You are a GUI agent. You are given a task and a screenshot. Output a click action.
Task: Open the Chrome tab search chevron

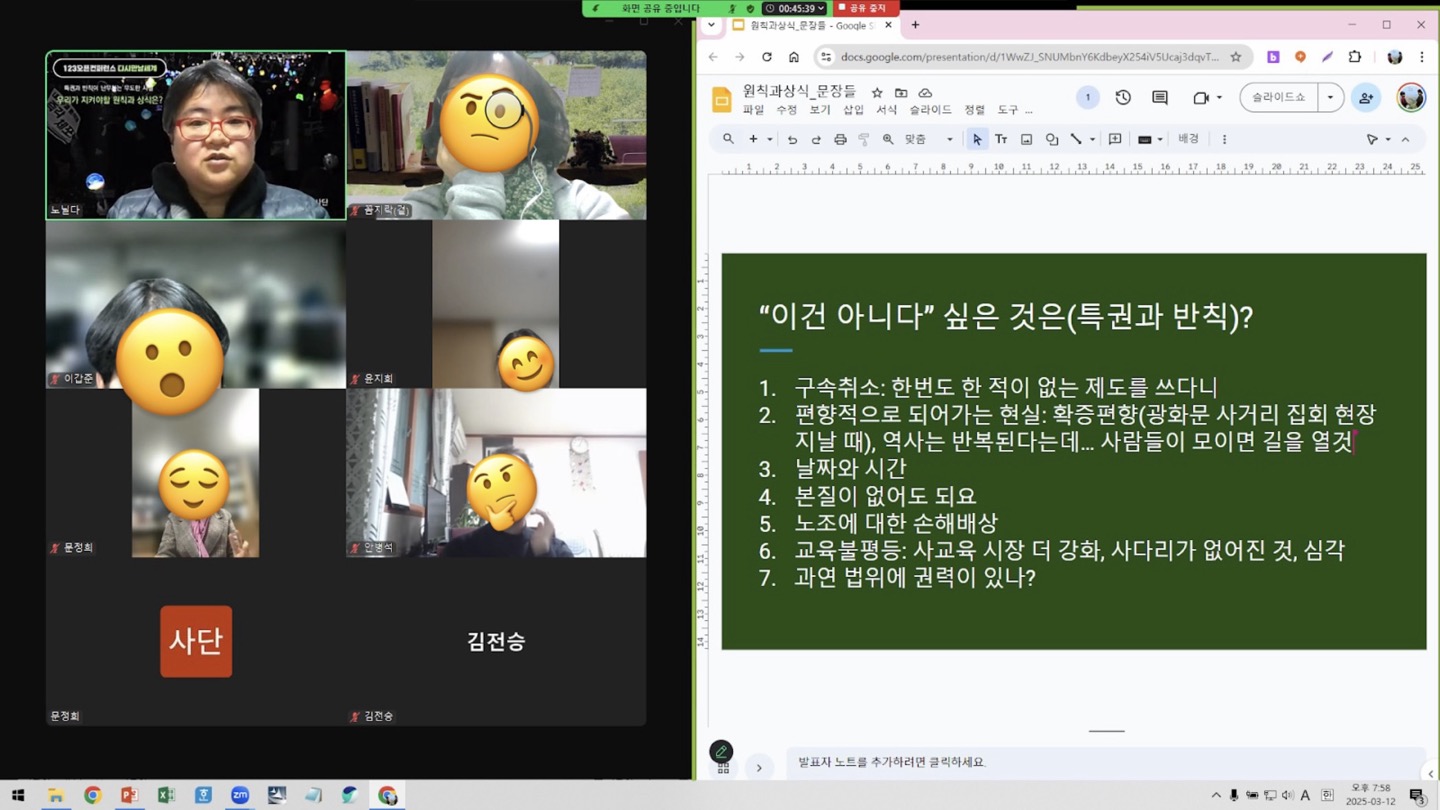pyautogui.click(x=711, y=25)
